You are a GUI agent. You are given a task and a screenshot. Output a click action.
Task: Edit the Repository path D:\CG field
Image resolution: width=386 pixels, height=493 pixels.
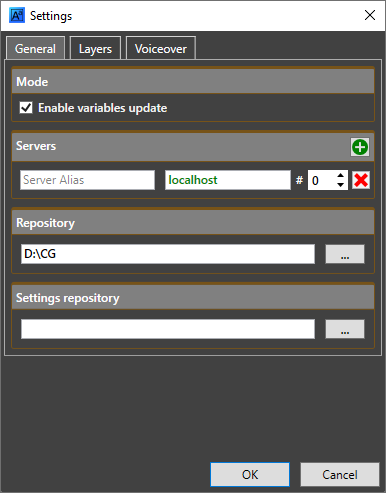(x=168, y=254)
